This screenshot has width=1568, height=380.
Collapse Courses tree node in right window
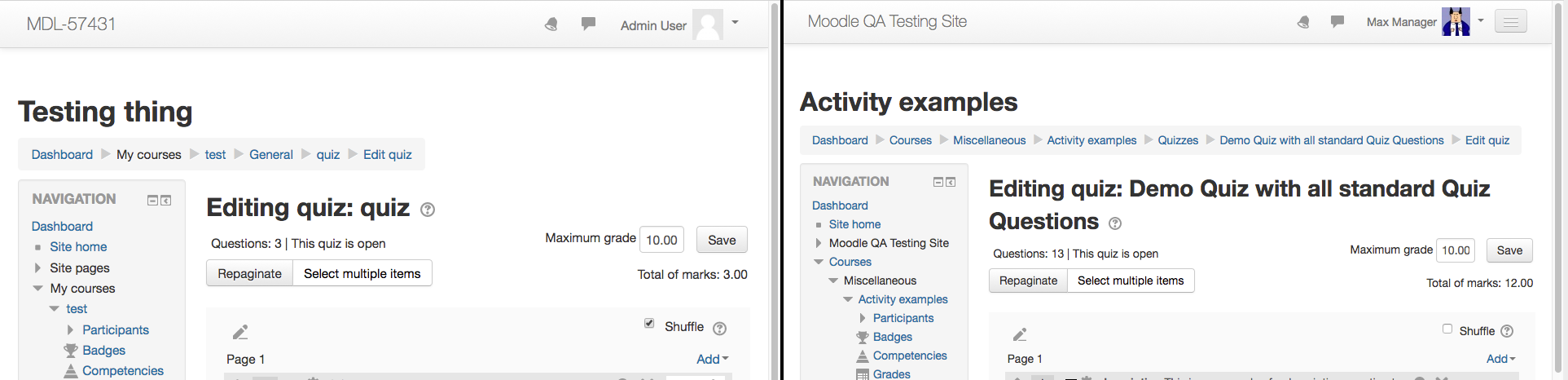(819, 262)
